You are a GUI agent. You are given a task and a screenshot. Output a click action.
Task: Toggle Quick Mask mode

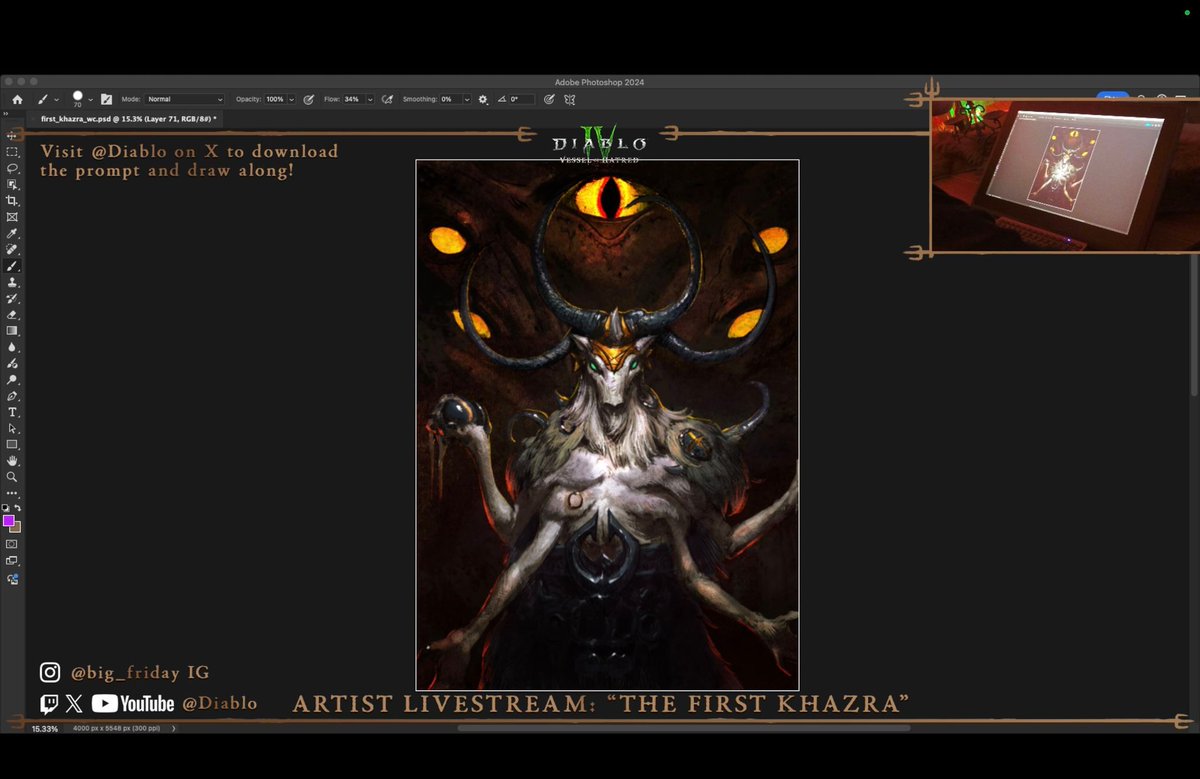12,544
